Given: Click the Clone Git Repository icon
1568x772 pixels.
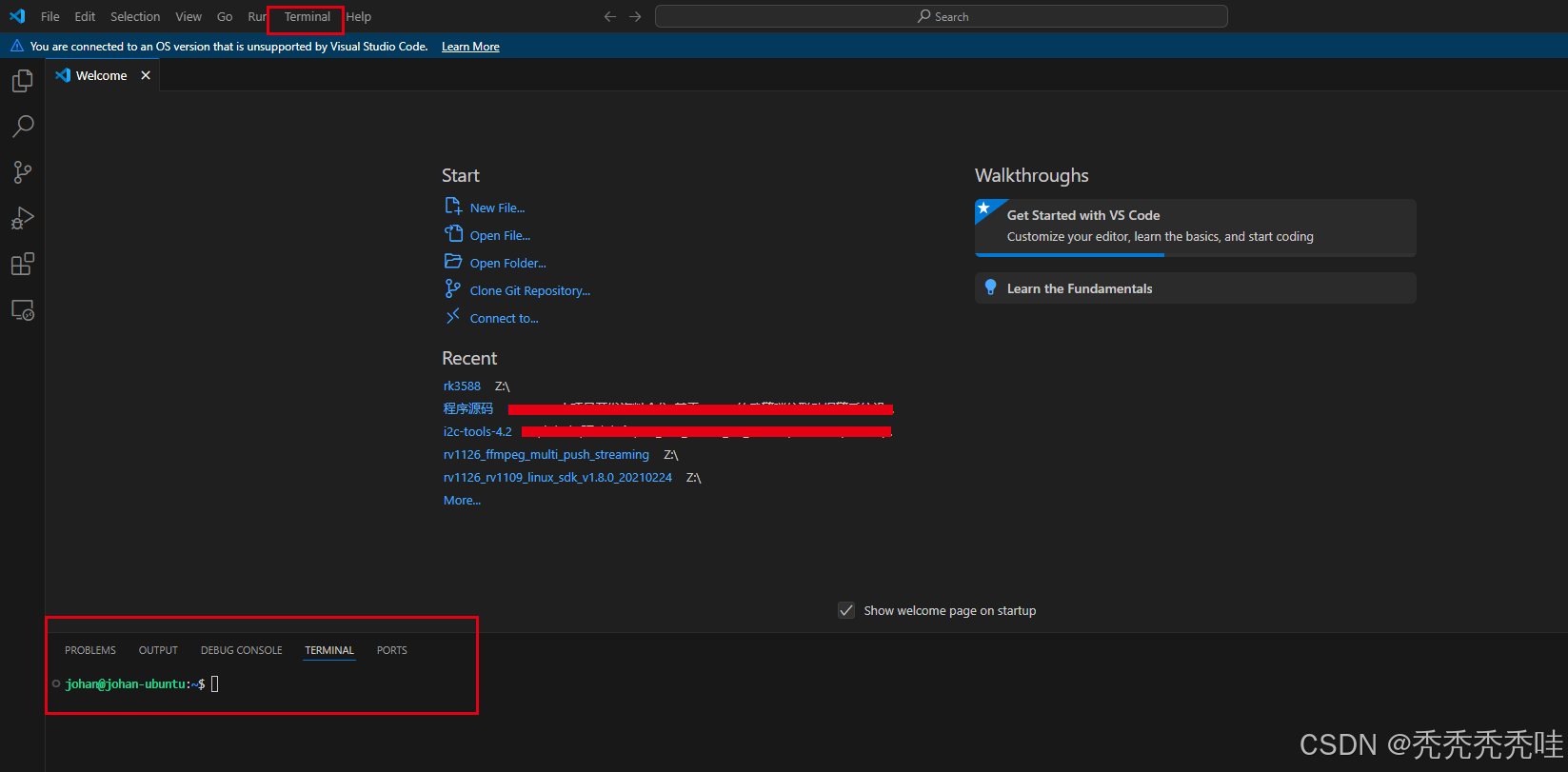Looking at the screenshot, I should 453,289.
